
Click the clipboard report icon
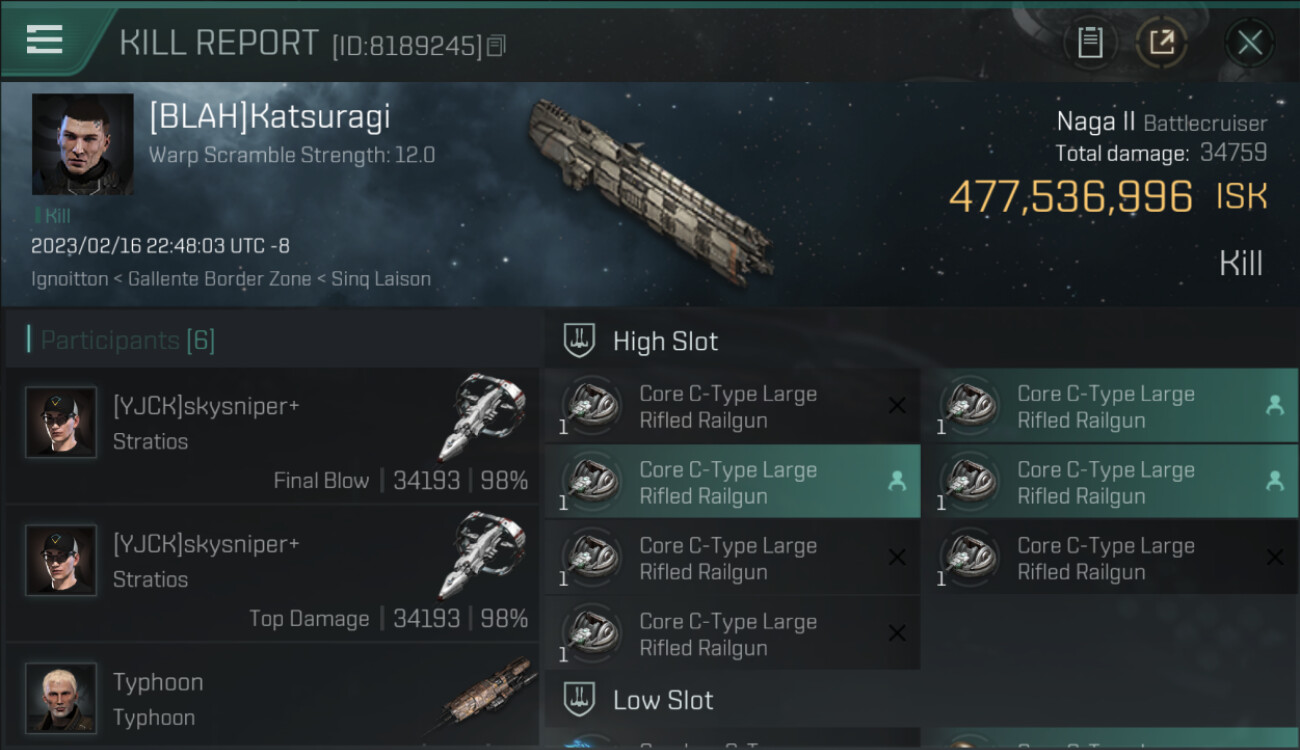click(1090, 43)
